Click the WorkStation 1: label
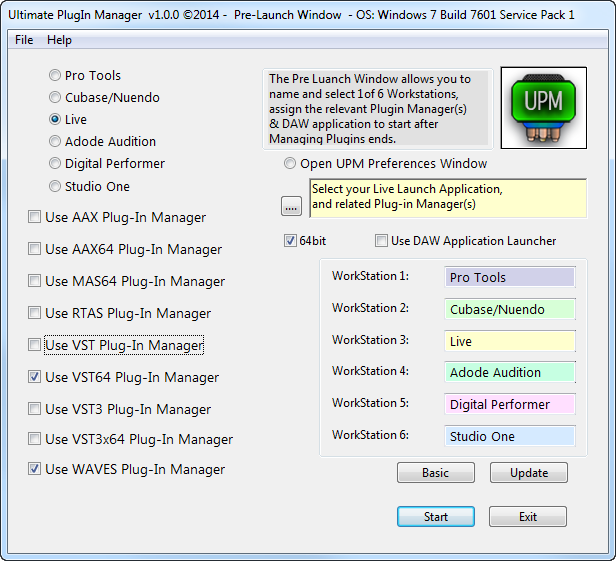Viewport: 616px width, 561px height. click(370, 276)
